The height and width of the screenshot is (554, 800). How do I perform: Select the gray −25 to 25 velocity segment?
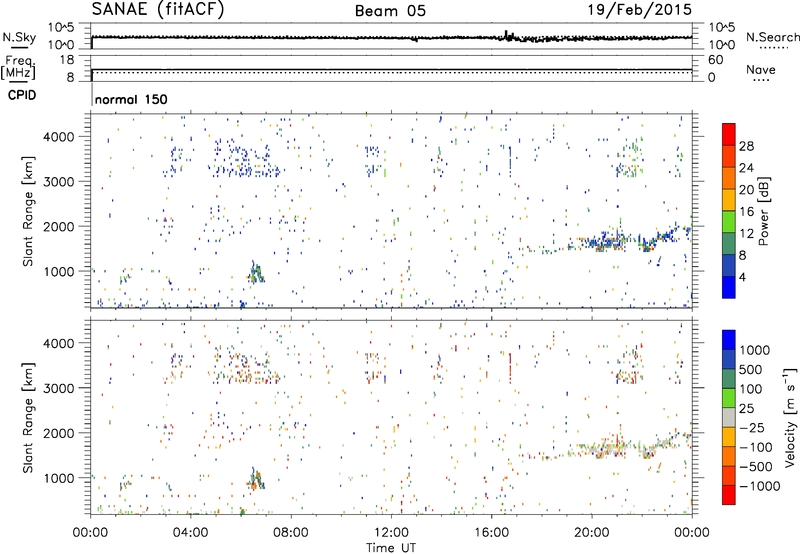(x=729, y=417)
